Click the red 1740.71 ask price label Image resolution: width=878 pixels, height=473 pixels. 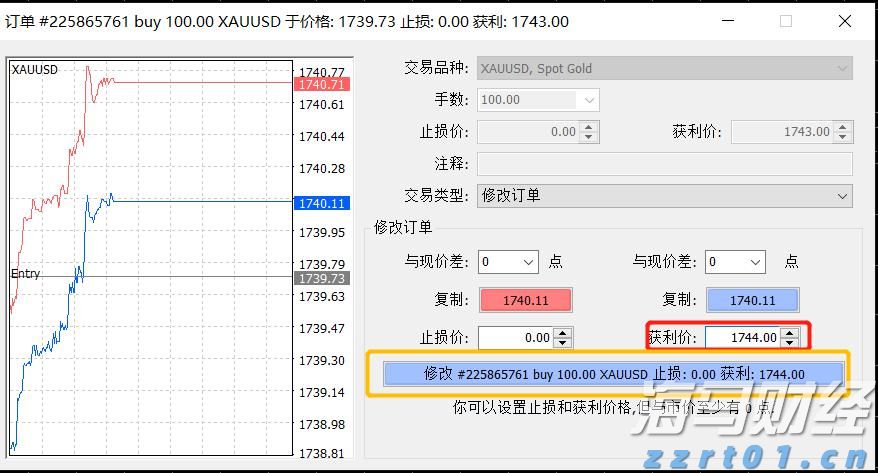click(322, 85)
